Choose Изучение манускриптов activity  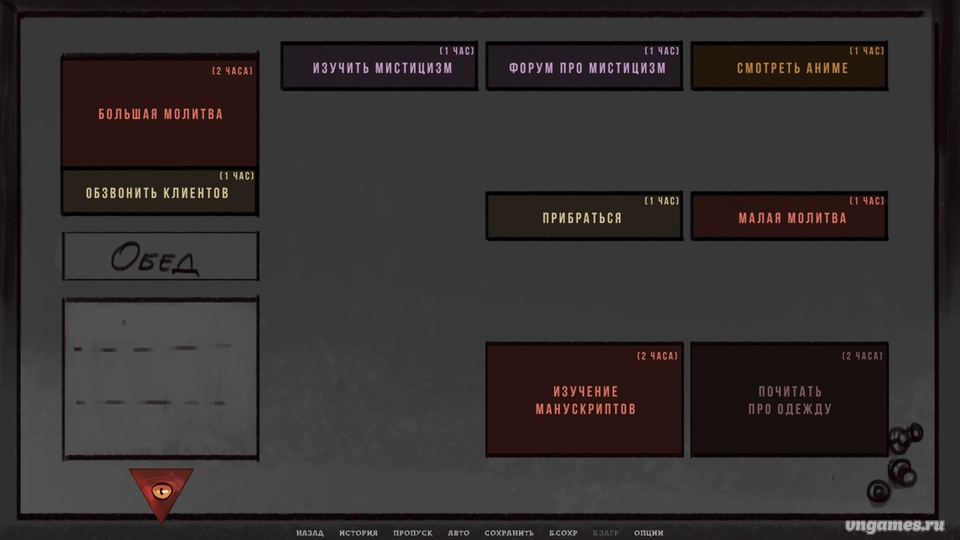click(x=585, y=400)
